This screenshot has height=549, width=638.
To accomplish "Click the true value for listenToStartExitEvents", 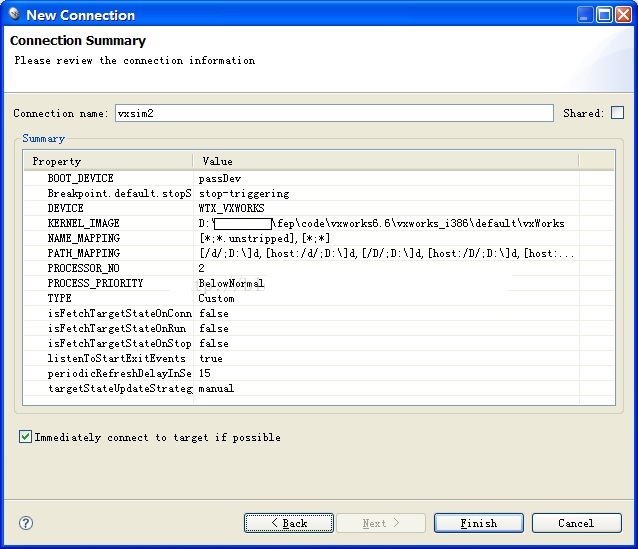I will [211, 359].
